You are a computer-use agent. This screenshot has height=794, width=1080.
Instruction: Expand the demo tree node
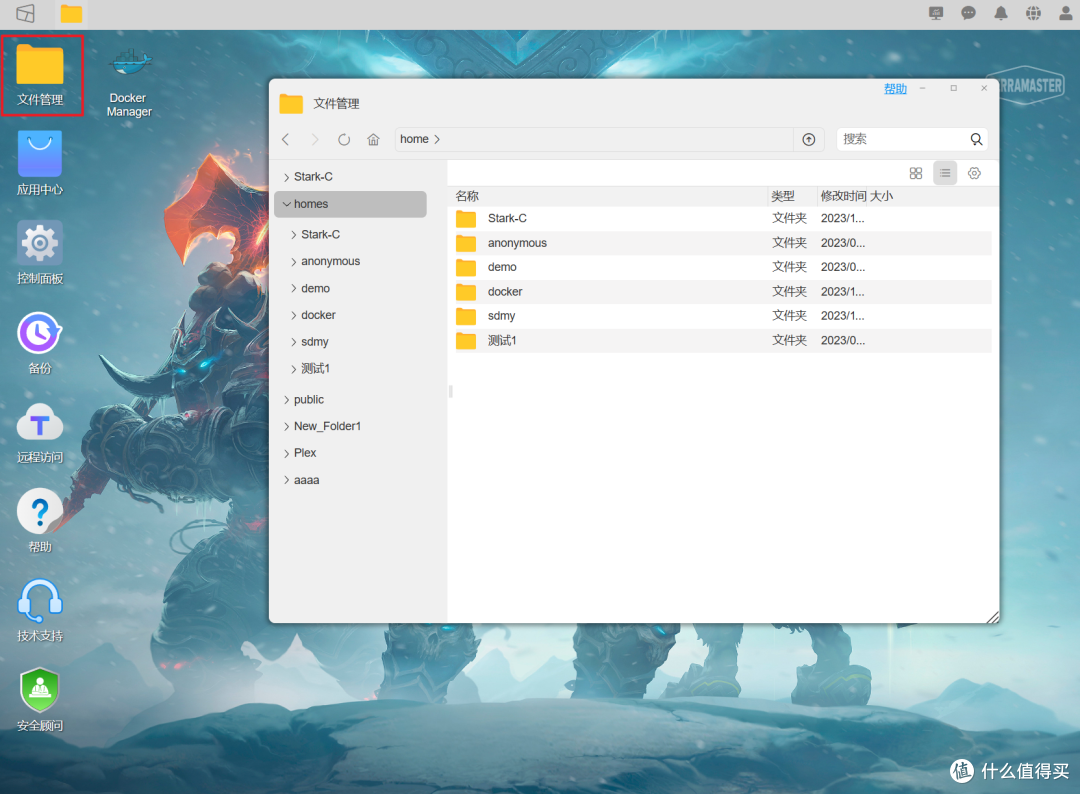coord(294,289)
